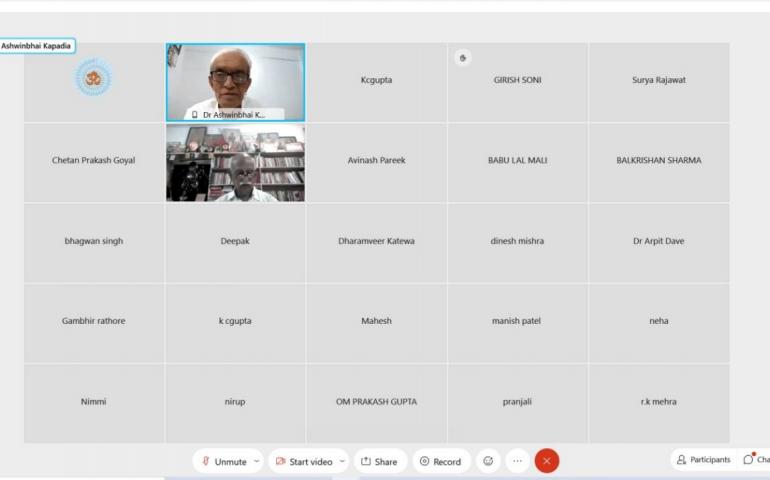This screenshot has height=480, width=770.
Task: Select the dinesh mishra tile
Action: pyautogui.click(x=518, y=243)
